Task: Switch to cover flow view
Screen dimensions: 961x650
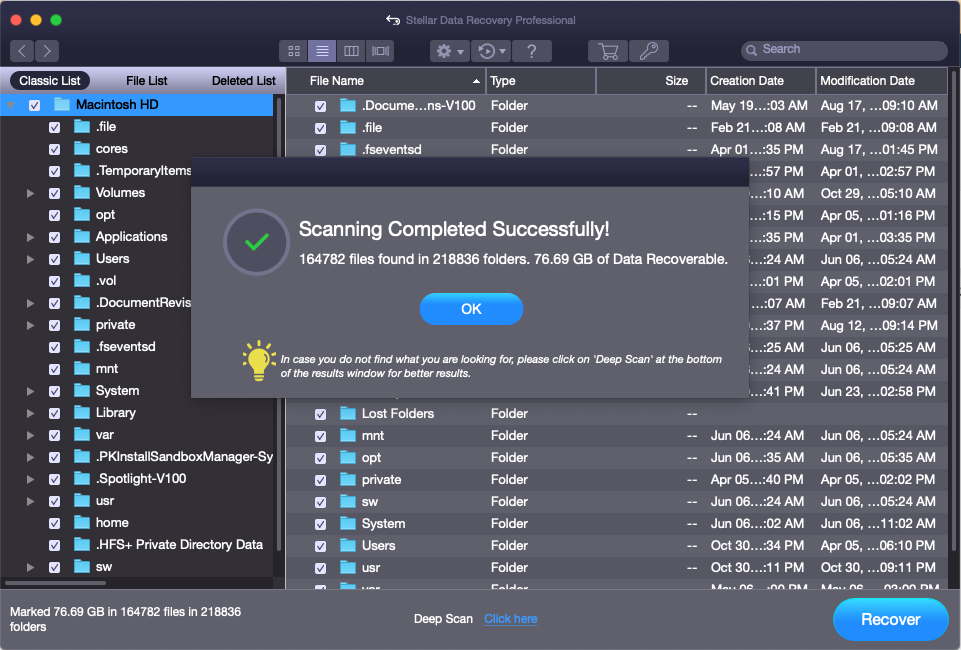Action: click(380, 51)
